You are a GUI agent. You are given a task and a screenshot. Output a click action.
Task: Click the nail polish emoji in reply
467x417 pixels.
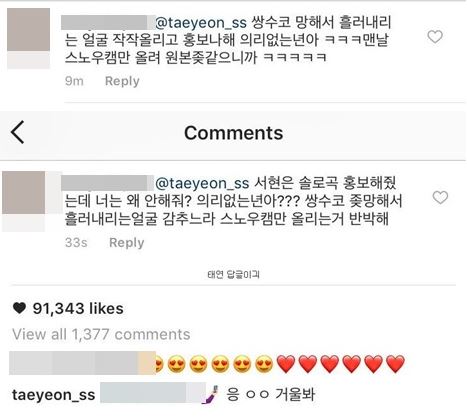[211, 394]
